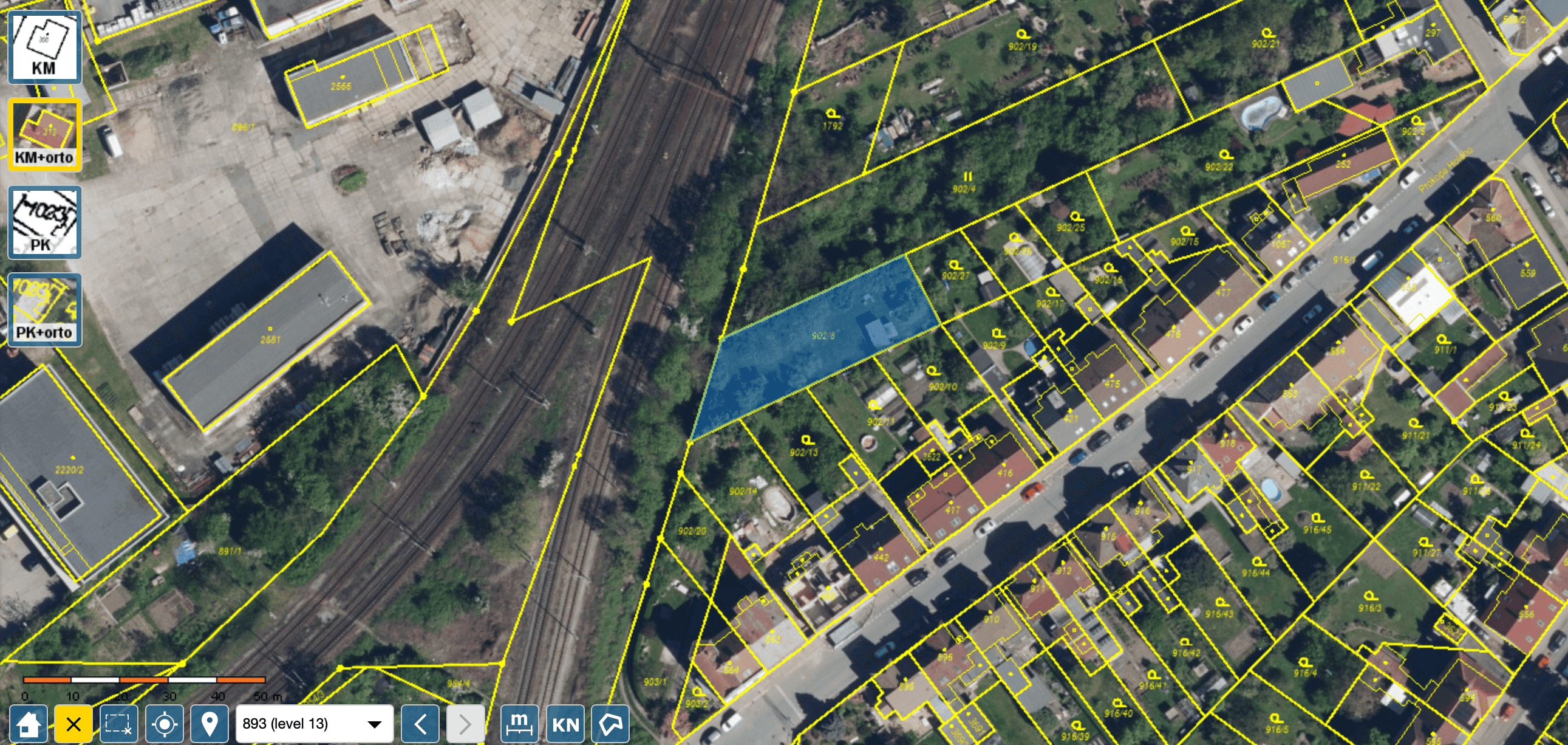The image size is (1568, 745).
Task: Enable the PK+orto layer
Action: pyautogui.click(x=44, y=311)
